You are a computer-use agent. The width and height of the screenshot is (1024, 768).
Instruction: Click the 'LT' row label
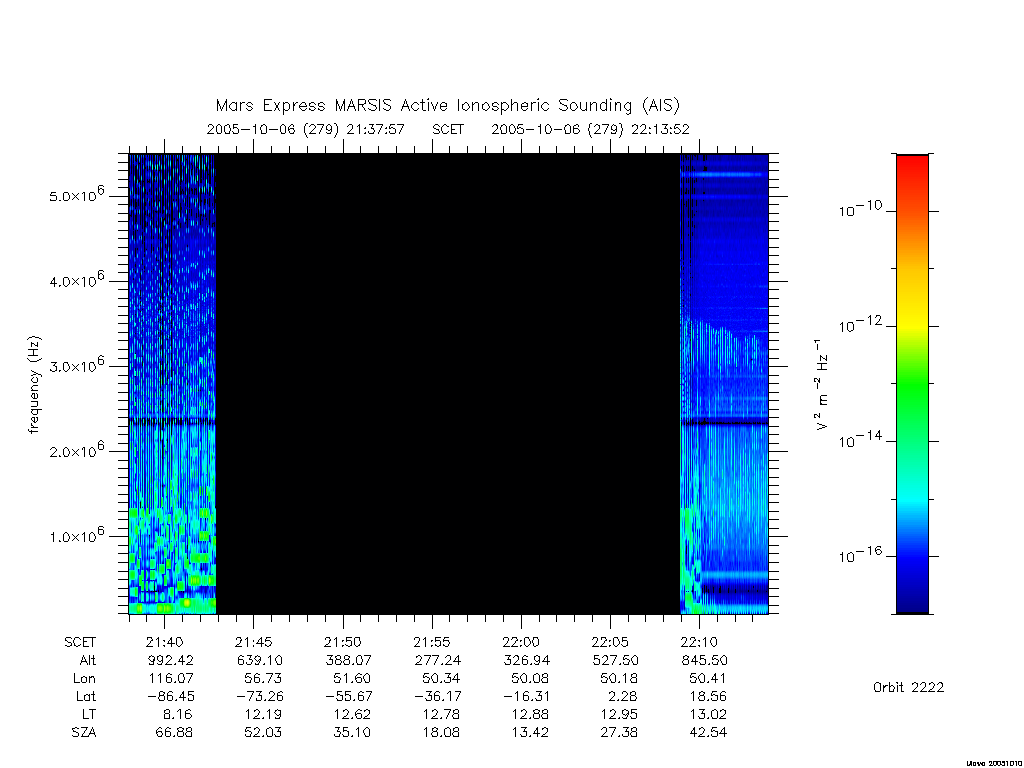click(89, 714)
